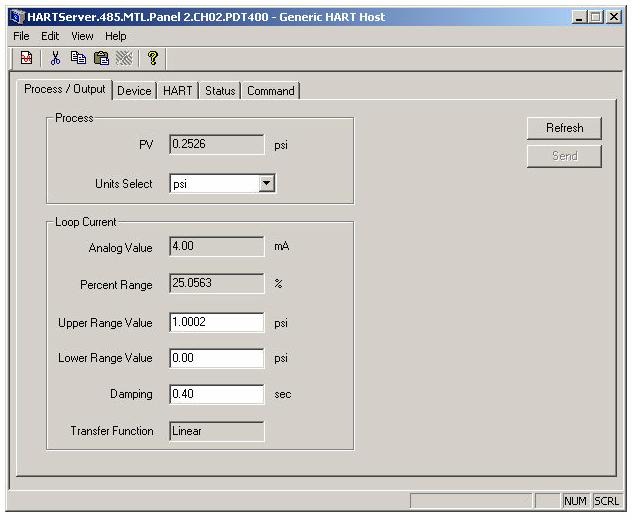This screenshot has width=632, height=520.
Task: Expand the Units Select dropdown arrow
Action: click(x=266, y=183)
